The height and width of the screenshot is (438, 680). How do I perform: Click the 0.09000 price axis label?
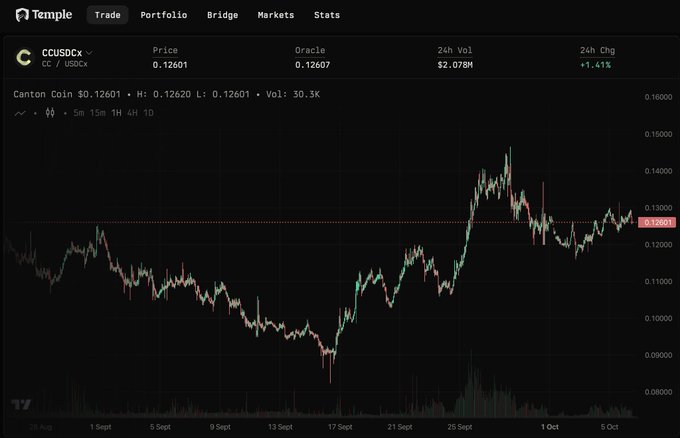tap(658, 356)
